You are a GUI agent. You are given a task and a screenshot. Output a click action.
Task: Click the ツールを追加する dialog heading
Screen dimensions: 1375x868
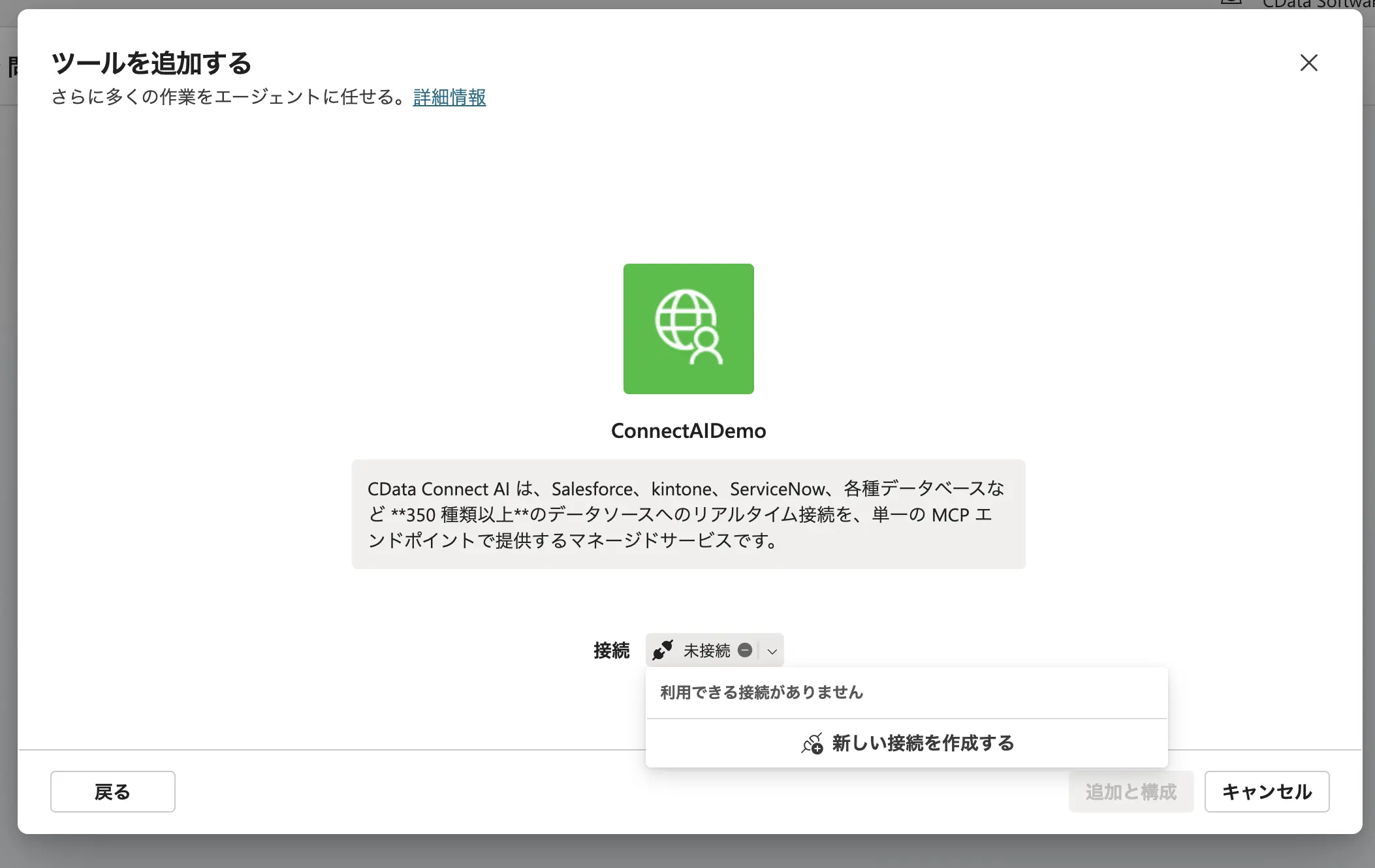[151, 63]
